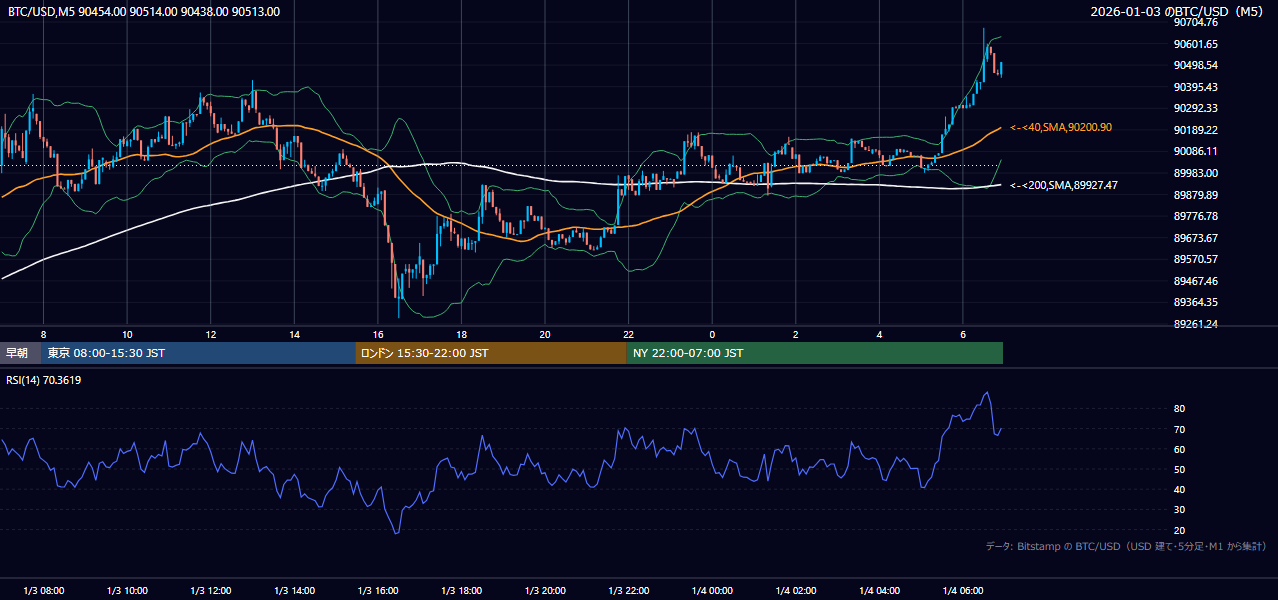Click the RSI axis level 60
Screen dimensions: 1278x600
[x=1179, y=449]
